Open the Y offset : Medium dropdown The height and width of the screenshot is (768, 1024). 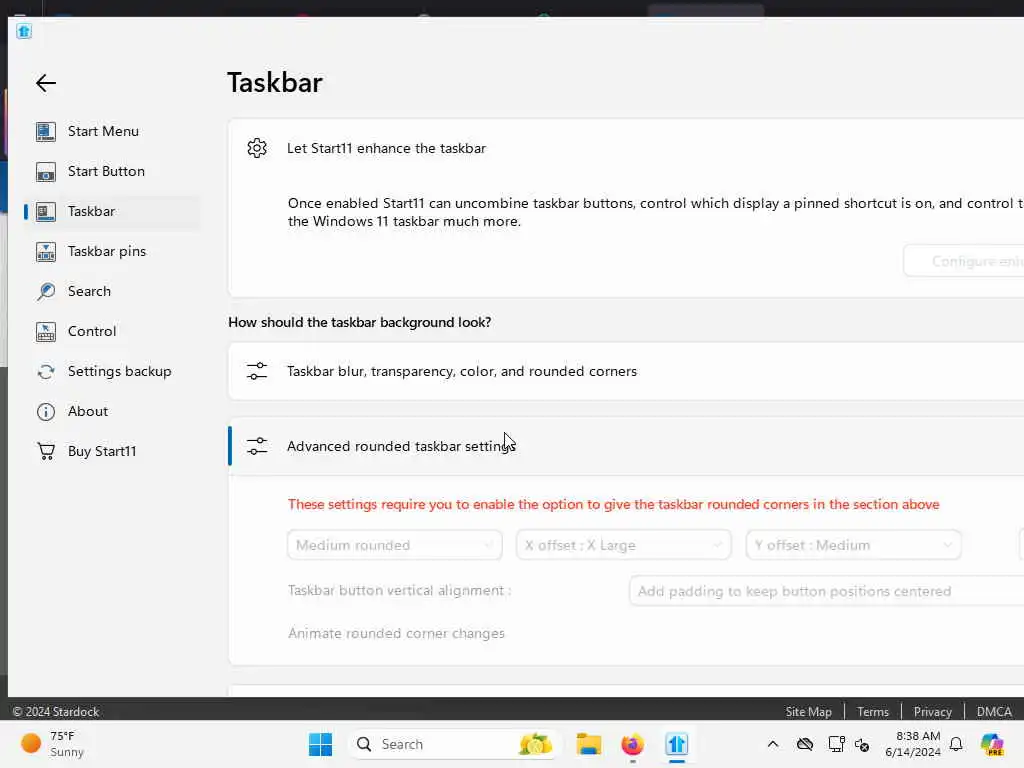tap(854, 545)
